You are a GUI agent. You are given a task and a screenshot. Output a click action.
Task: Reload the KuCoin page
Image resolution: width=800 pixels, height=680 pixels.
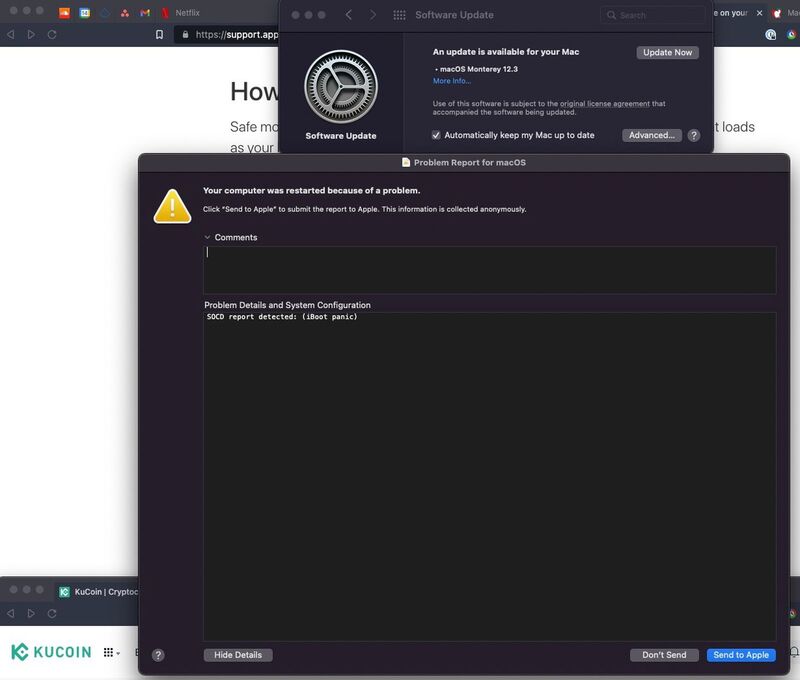tap(52, 614)
